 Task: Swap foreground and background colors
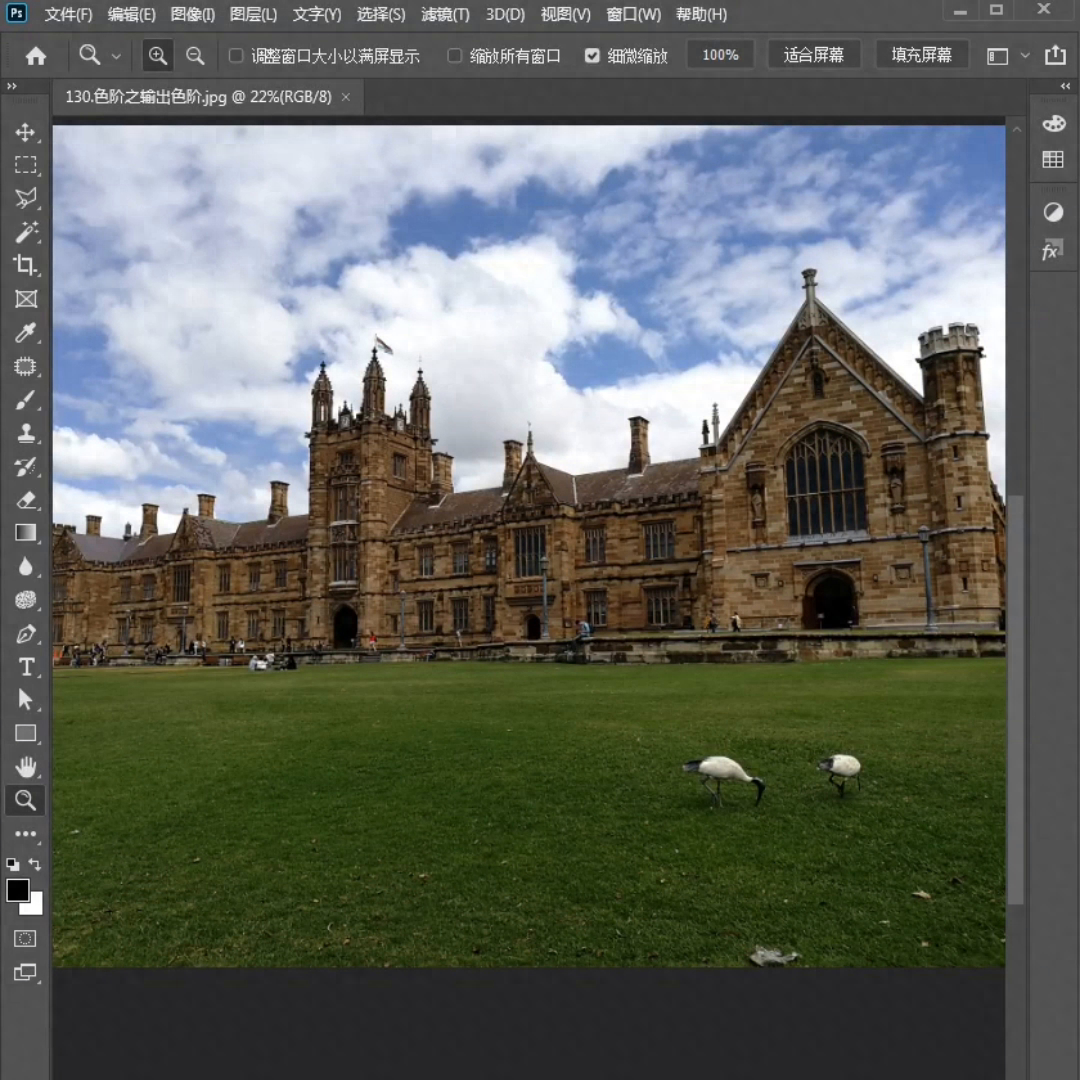[x=35, y=864]
